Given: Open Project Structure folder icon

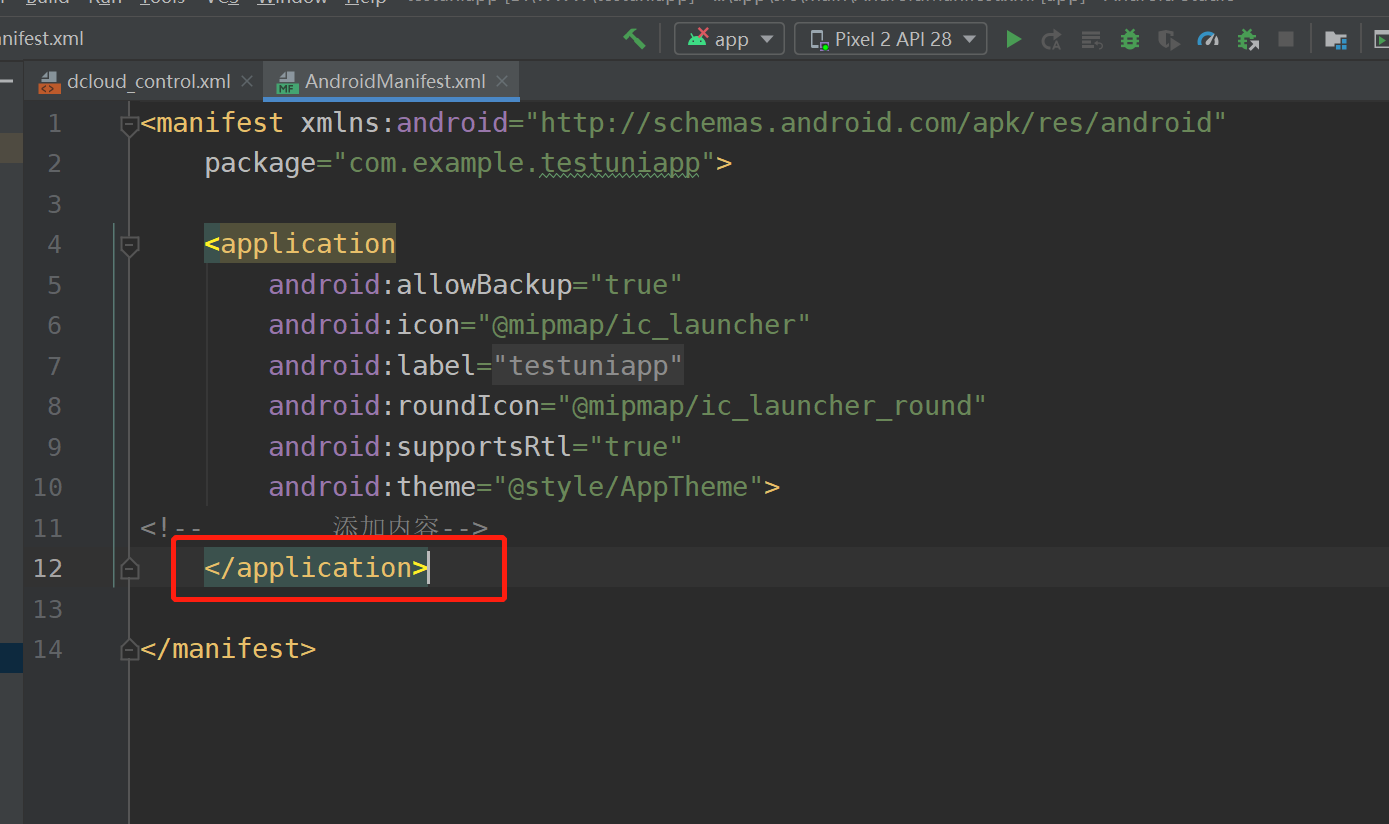Looking at the screenshot, I should pyautogui.click(x=1335, y=39).
